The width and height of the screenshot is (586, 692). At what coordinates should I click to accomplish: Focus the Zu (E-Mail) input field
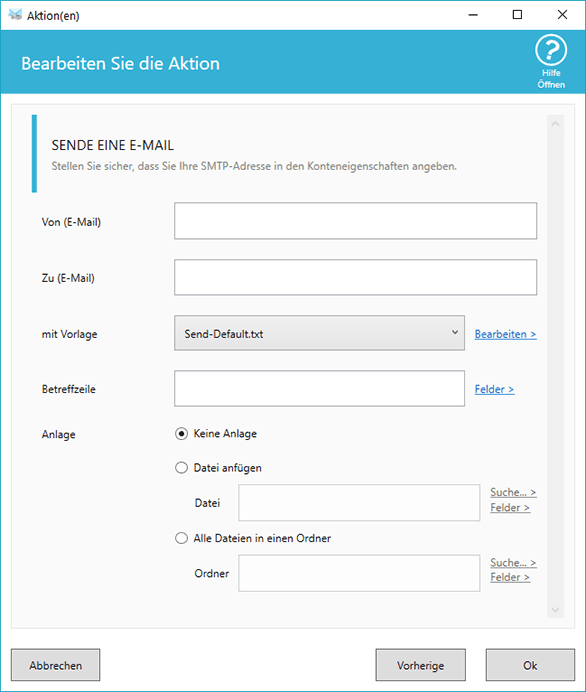coord(356,277)
